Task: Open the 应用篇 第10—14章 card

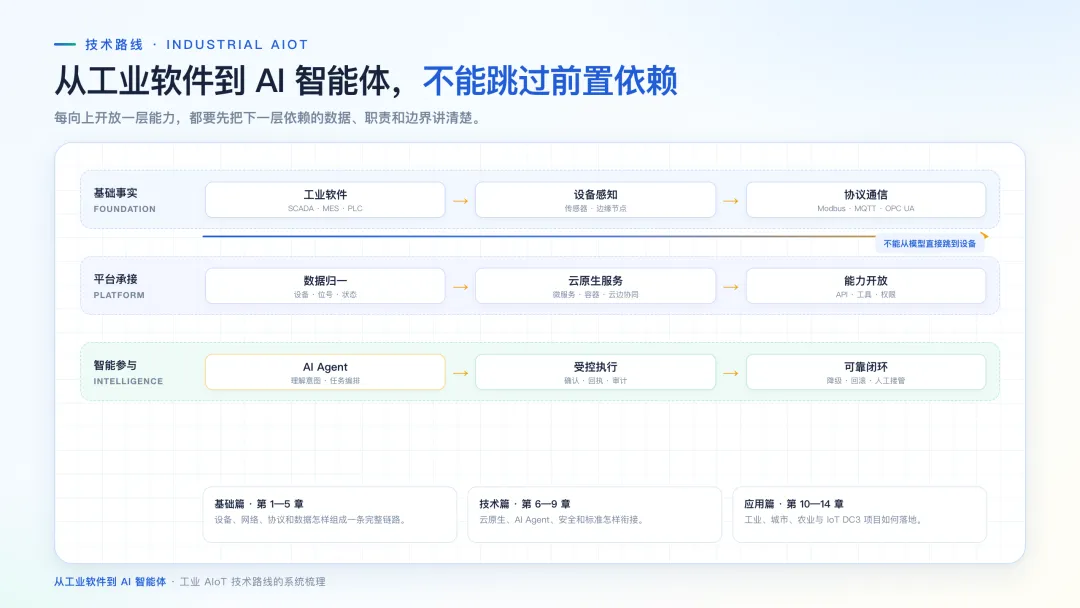Action: 860,514
